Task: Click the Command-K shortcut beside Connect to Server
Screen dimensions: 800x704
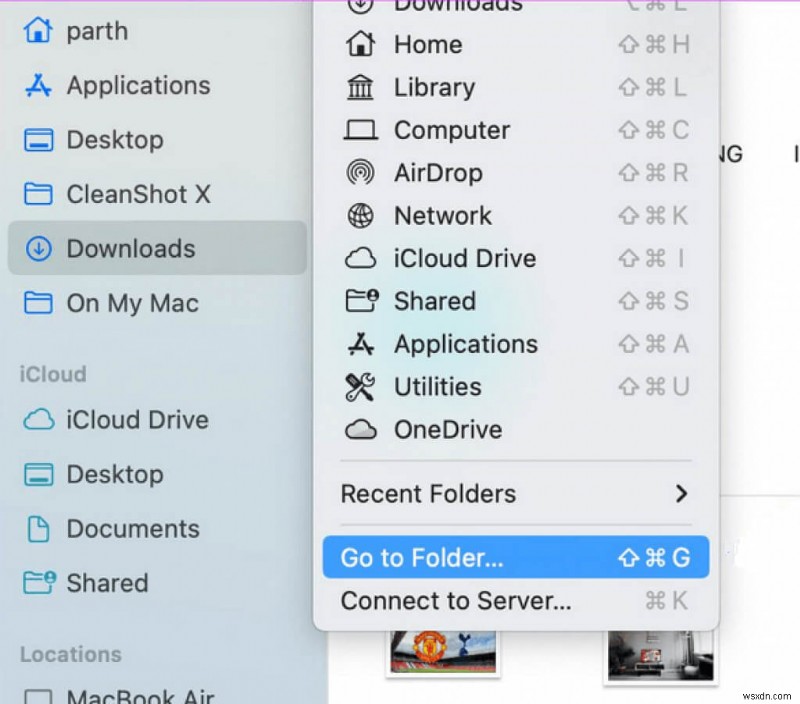Action: (667, 600)
